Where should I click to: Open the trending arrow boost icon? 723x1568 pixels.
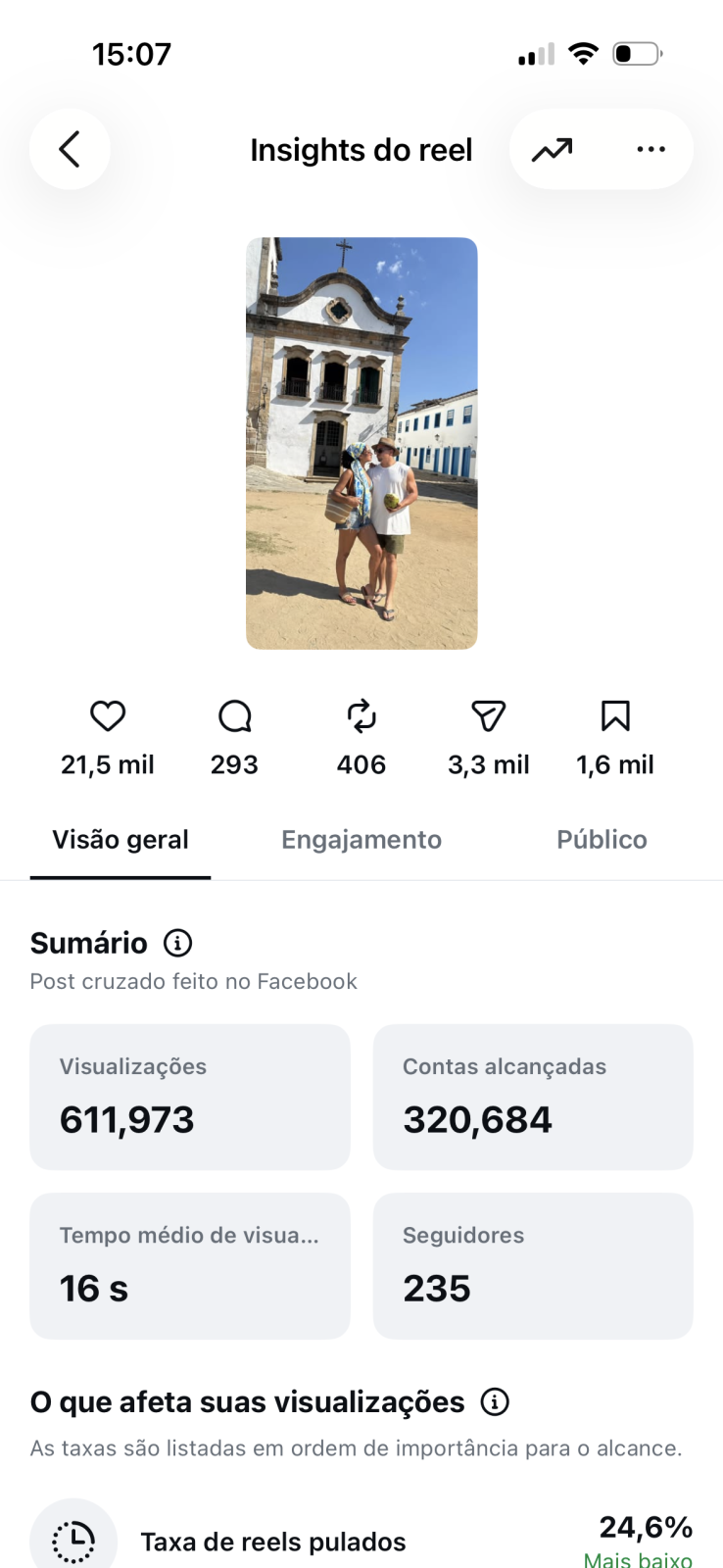pos(552,150)
